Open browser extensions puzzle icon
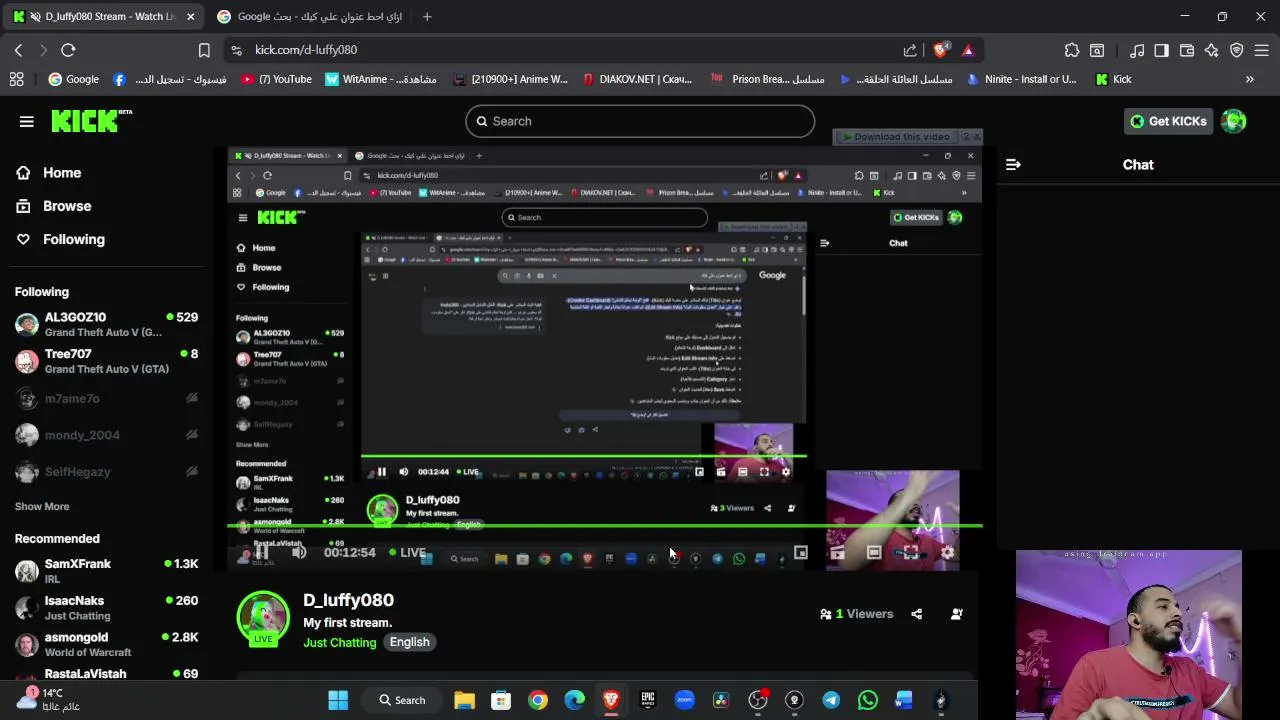 (1072, 50)
